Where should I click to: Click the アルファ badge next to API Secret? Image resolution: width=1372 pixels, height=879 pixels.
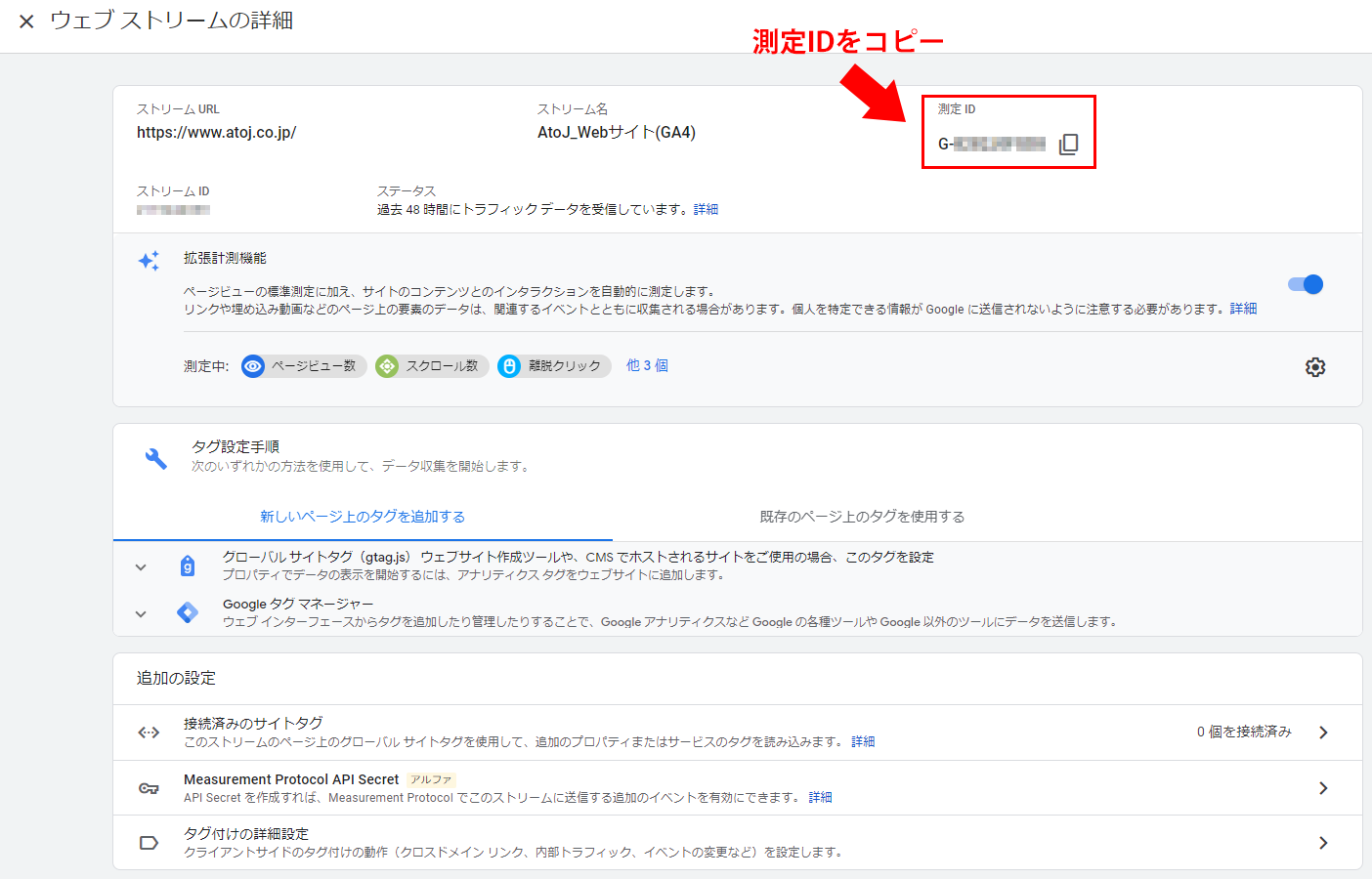tap(431, 779)
